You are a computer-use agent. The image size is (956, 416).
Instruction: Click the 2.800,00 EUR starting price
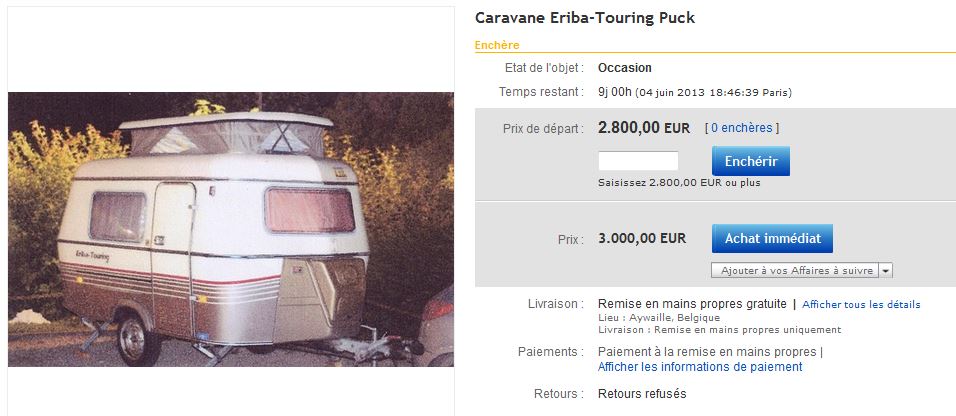tap(644, 128)
